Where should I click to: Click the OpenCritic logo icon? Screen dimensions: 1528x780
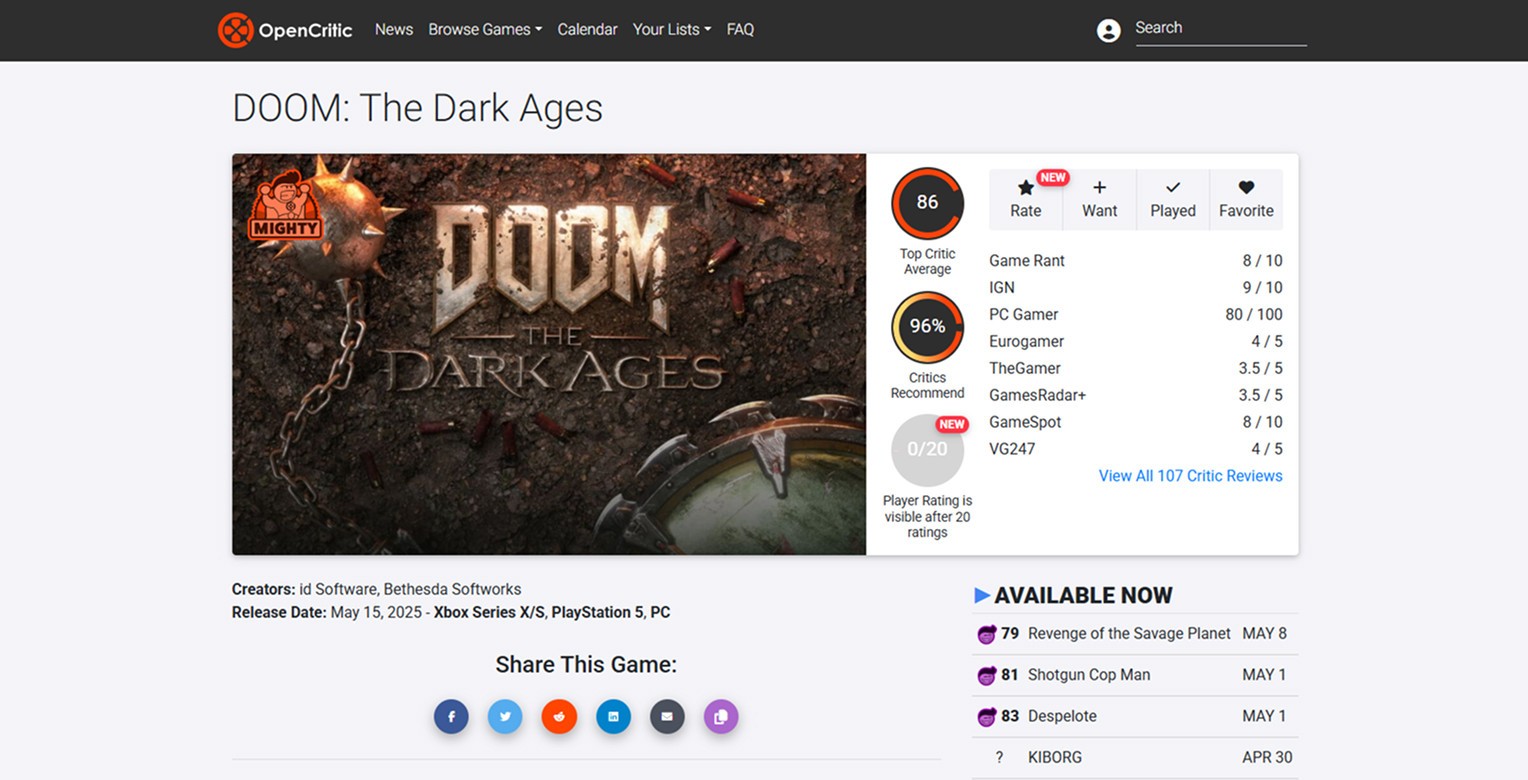pyautogui.click(x=234, y=30)
